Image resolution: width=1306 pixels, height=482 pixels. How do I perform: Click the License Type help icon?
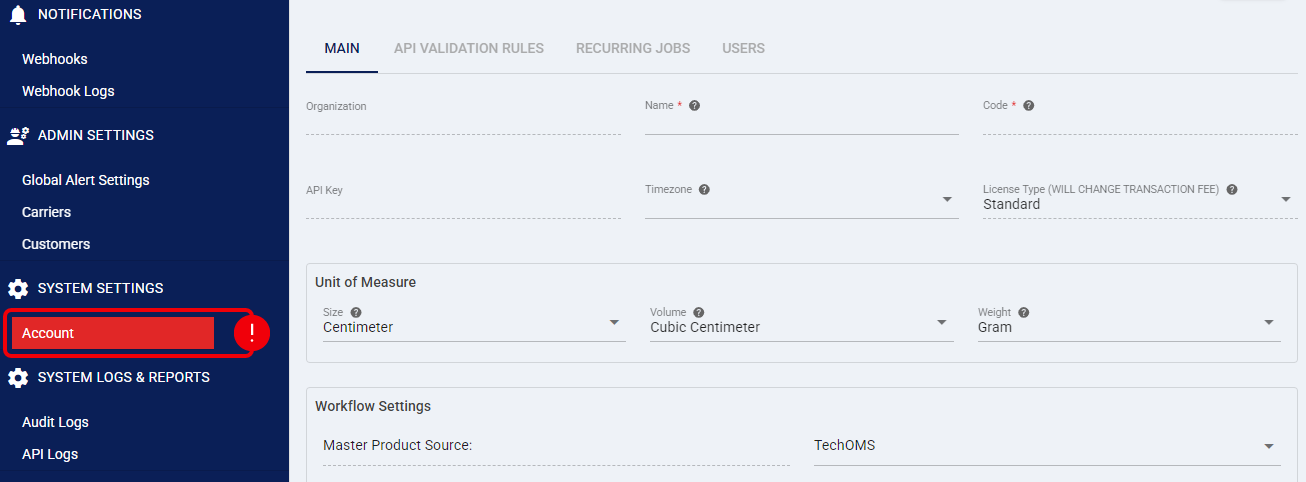pos(1232,190)
